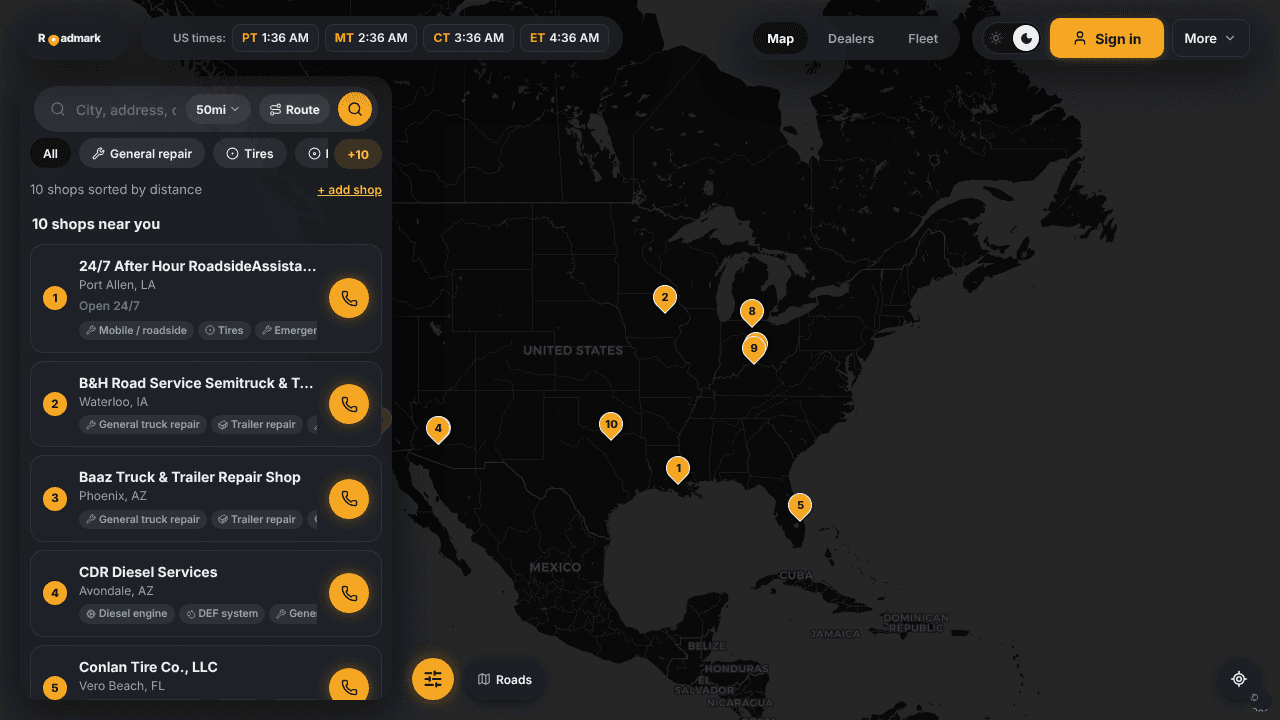Switch to dark theme moon icon
This screenshot has height=720, width=1280.
(x=1026, y=39)
